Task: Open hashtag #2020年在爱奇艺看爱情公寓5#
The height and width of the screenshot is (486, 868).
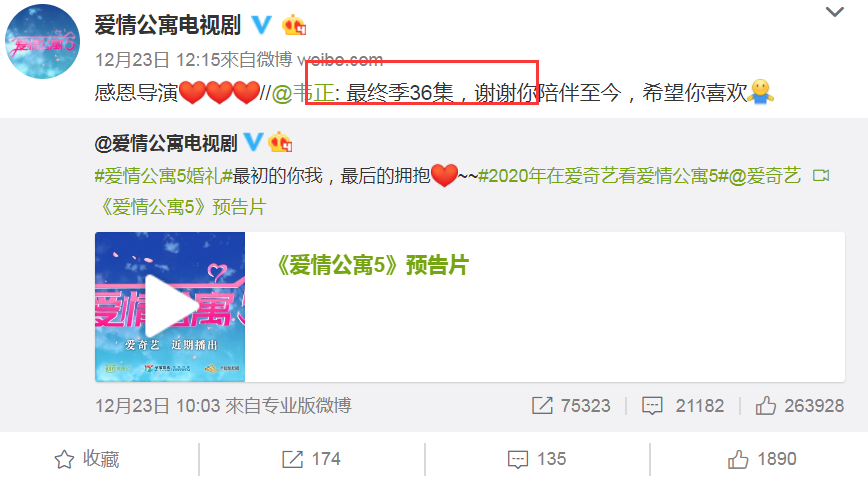Action: [603, 176]
